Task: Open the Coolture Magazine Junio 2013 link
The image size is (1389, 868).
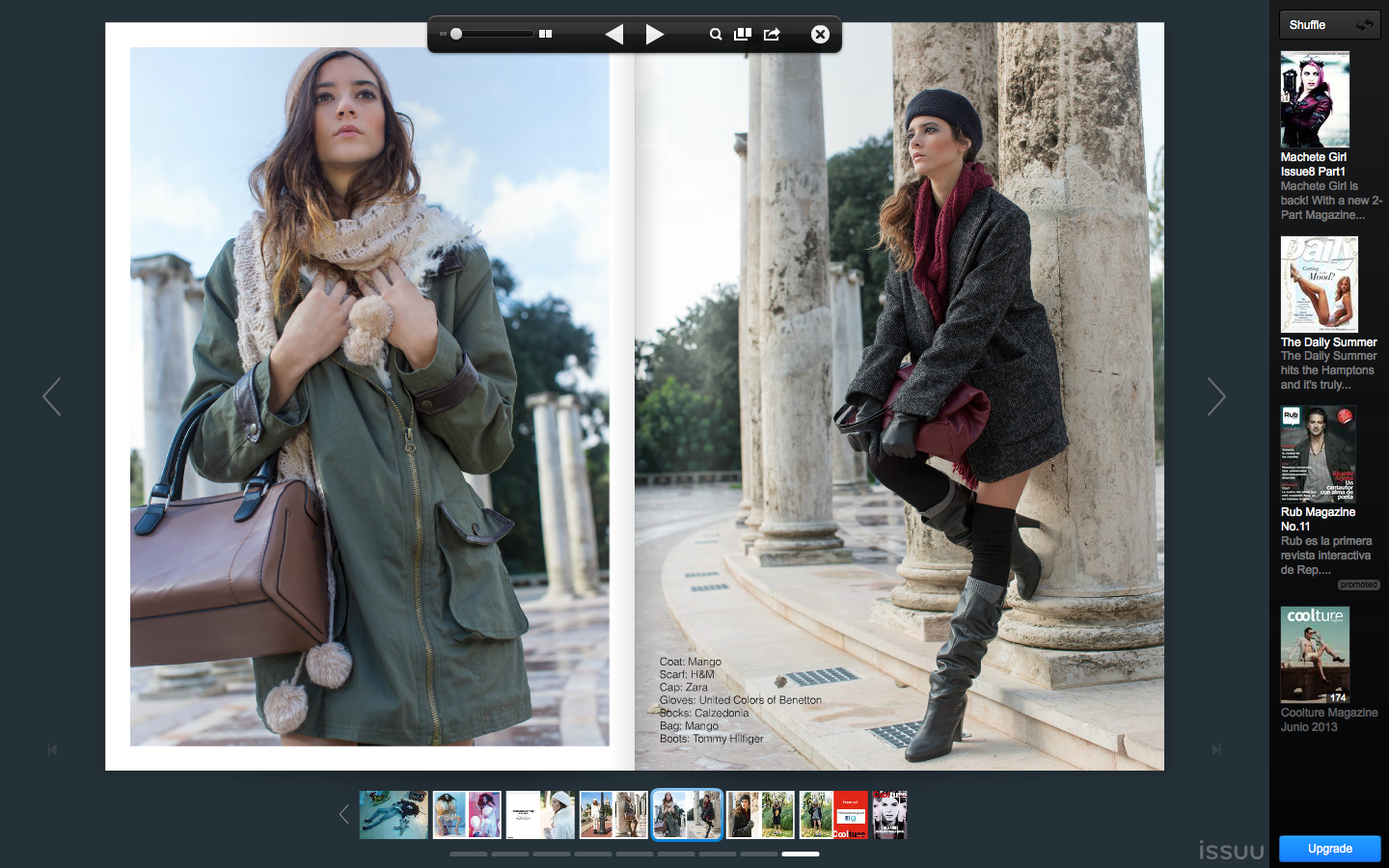Action: pos(1329,719)
